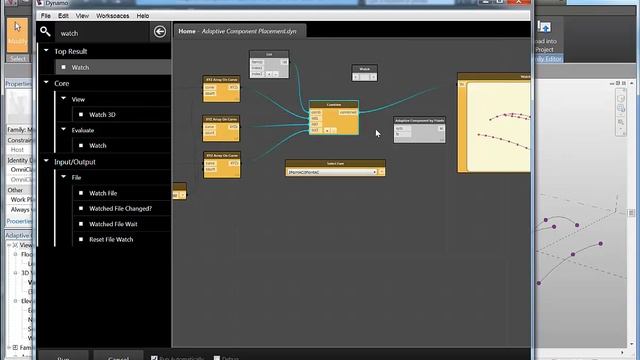Click the remove-input minus button on Combine node
640x360 pixels.
click(x=333, y=130)
